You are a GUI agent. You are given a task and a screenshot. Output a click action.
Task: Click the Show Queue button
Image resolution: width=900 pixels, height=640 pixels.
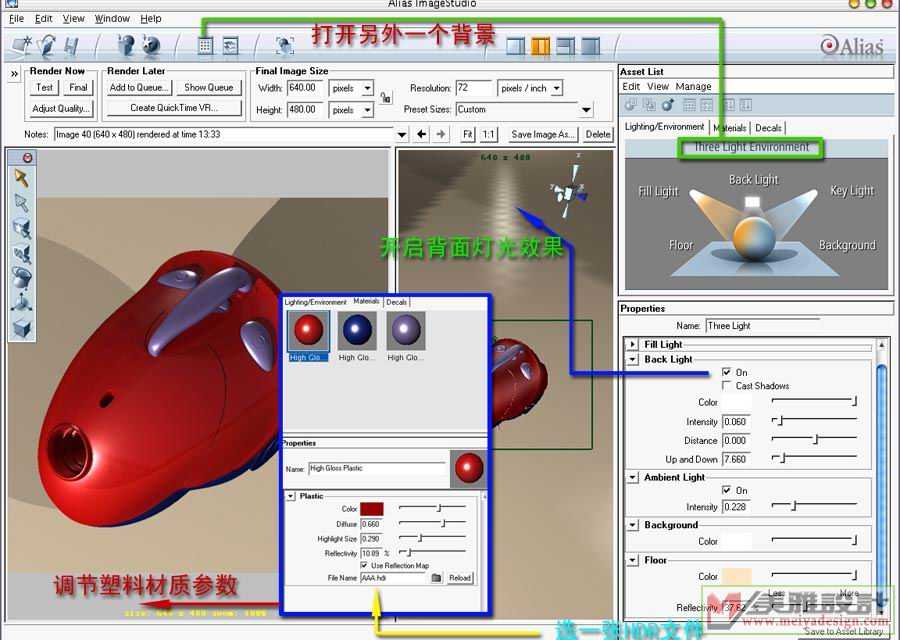(208, 87)
